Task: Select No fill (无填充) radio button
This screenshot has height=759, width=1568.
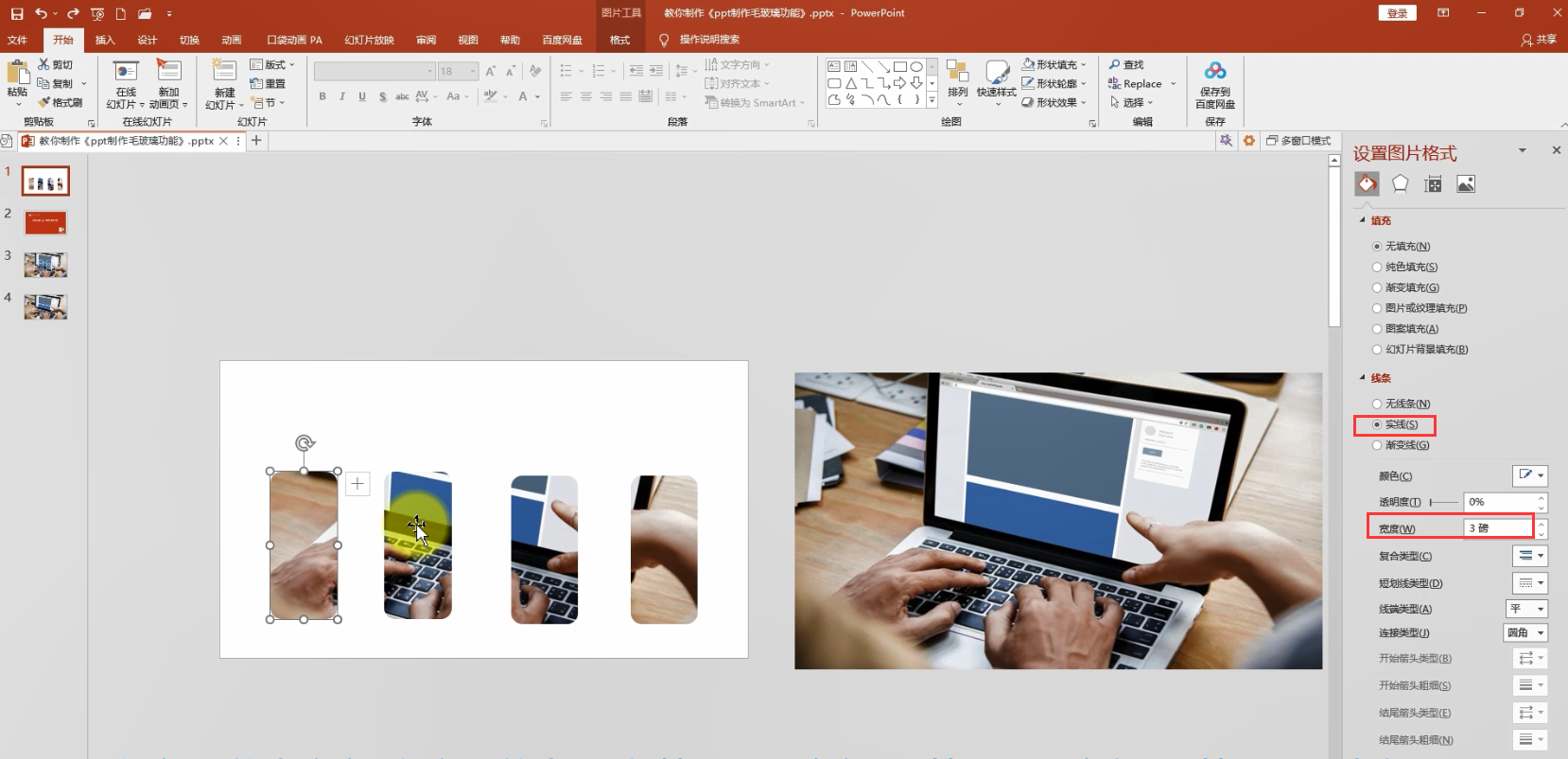Action: pos(1377,246)
